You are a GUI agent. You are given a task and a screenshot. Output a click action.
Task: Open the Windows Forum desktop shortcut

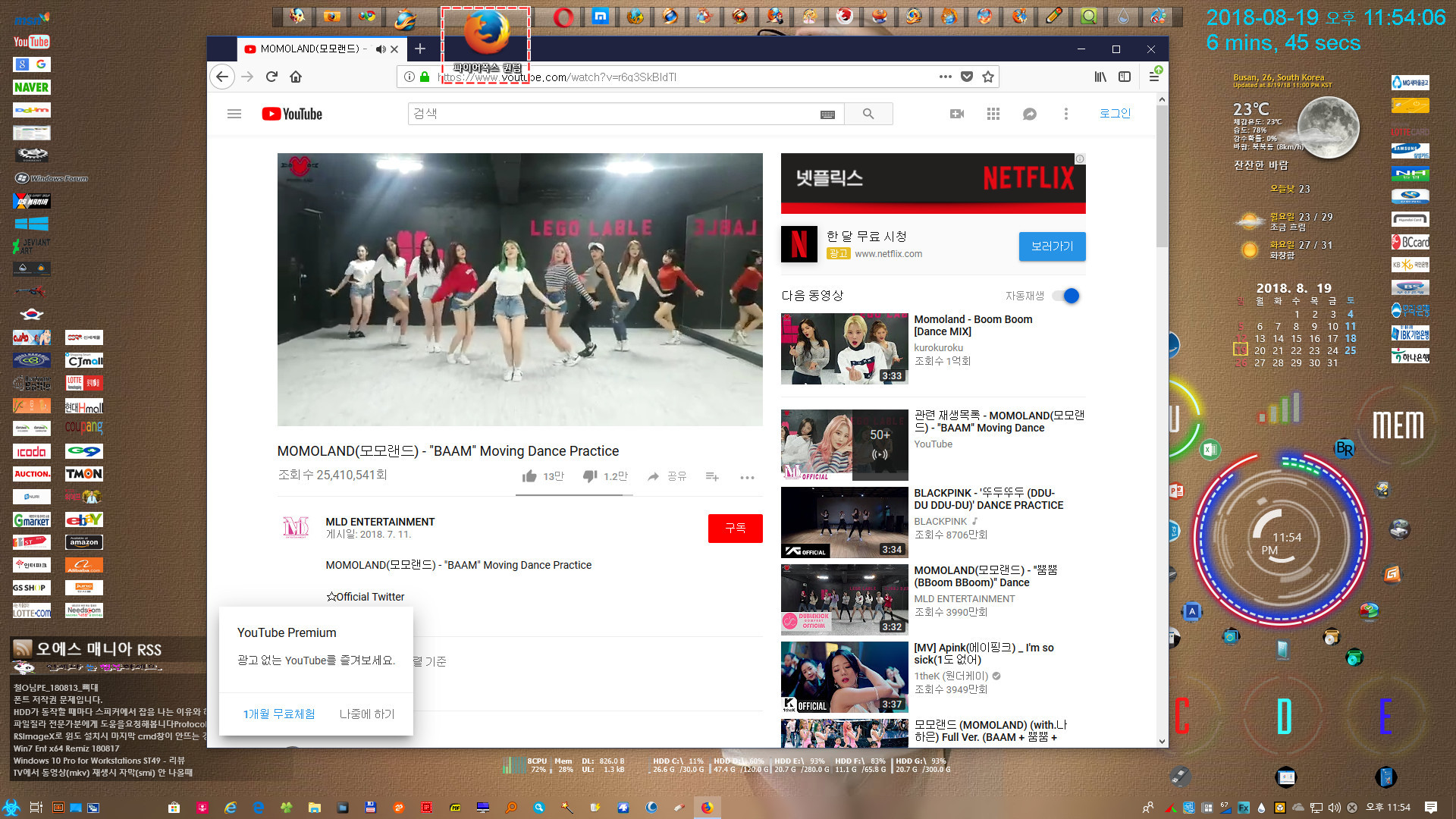pos(52,178)
